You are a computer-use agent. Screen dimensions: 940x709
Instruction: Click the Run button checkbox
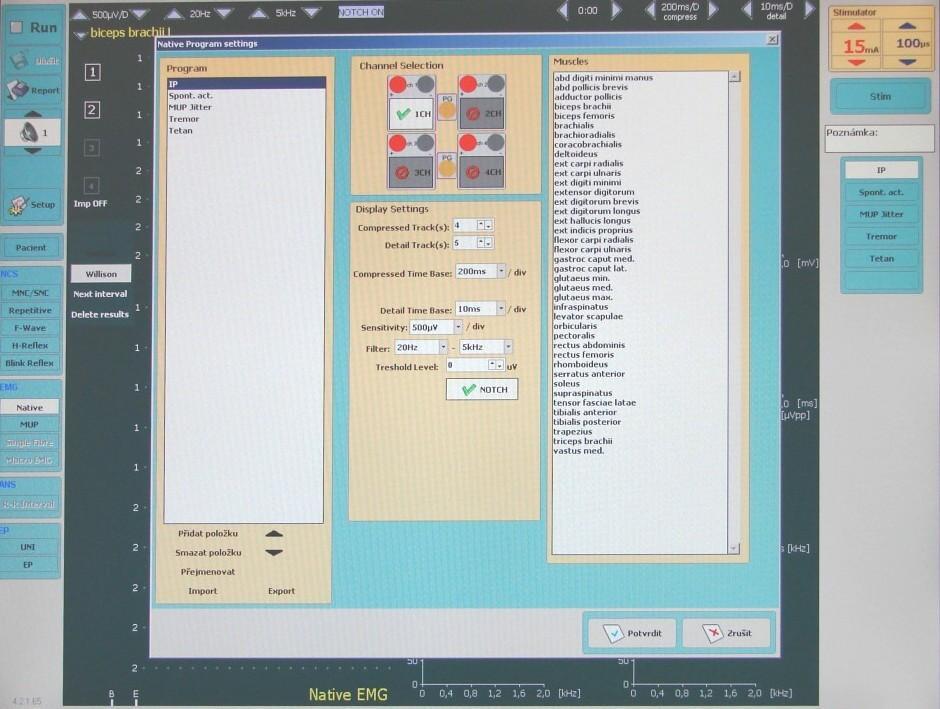[17, 27]
